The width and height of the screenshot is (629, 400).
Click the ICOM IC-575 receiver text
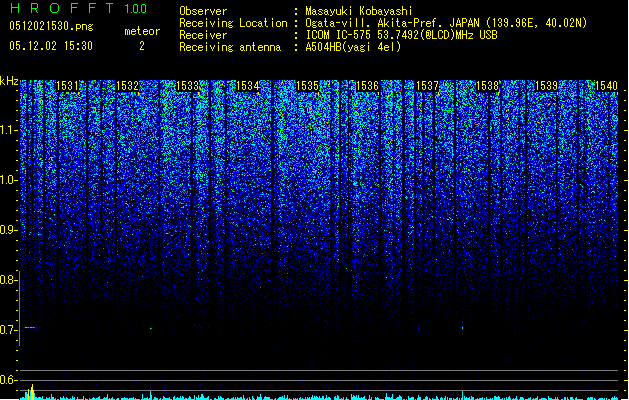[401, 35]
